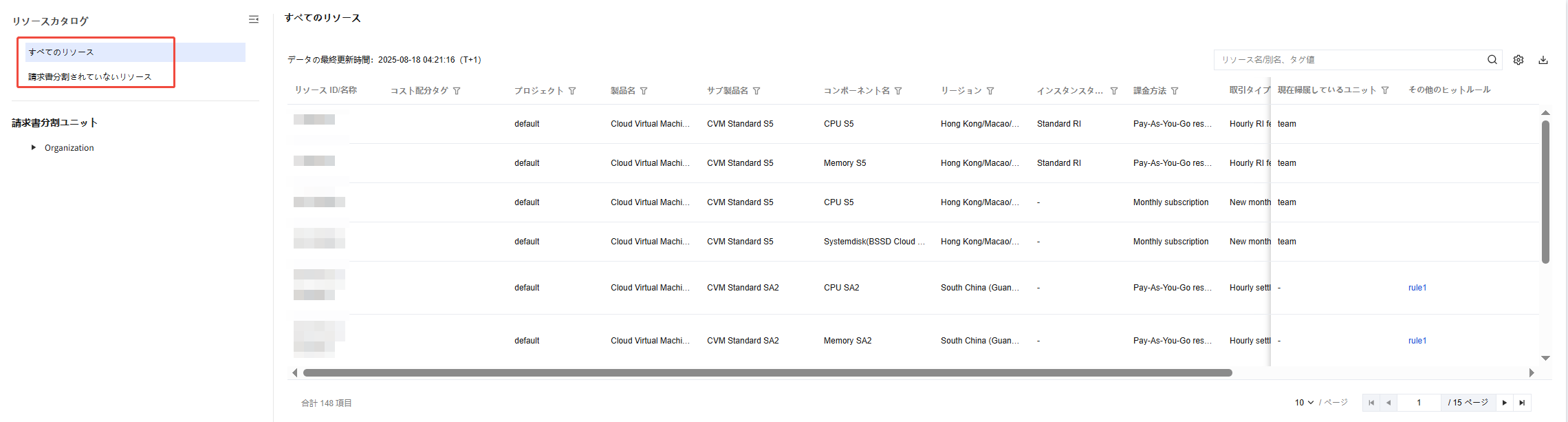Filter by サブ製品名 column
Screen dimensions: 1568x422
(x=756, y=91)
